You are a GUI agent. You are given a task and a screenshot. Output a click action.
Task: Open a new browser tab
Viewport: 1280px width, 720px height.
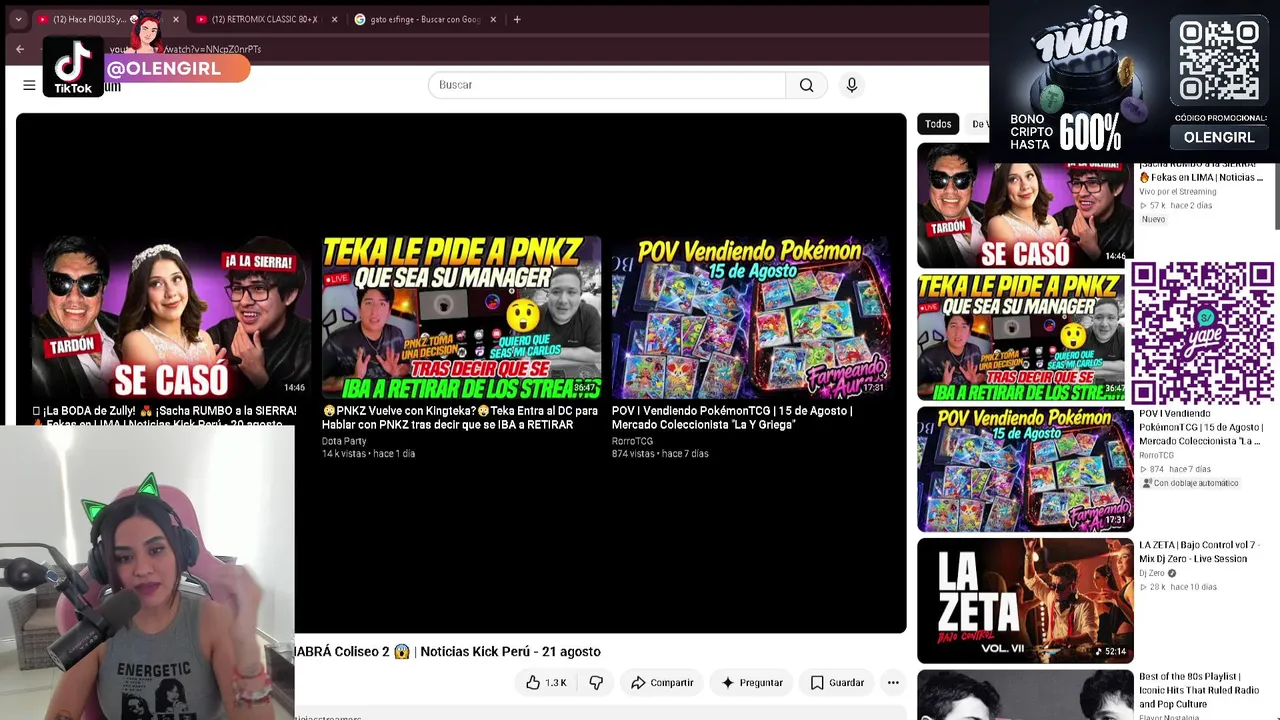(517, 19)
